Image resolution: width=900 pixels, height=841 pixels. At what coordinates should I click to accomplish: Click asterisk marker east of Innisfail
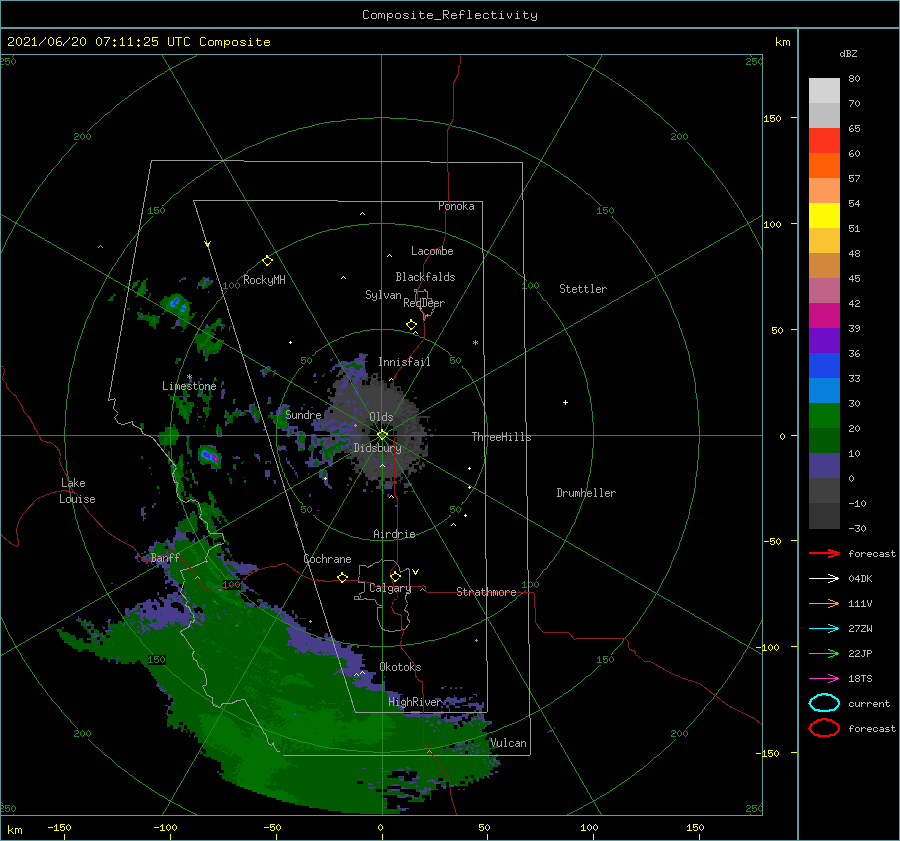pyautogui.click(x=475, y=343)
